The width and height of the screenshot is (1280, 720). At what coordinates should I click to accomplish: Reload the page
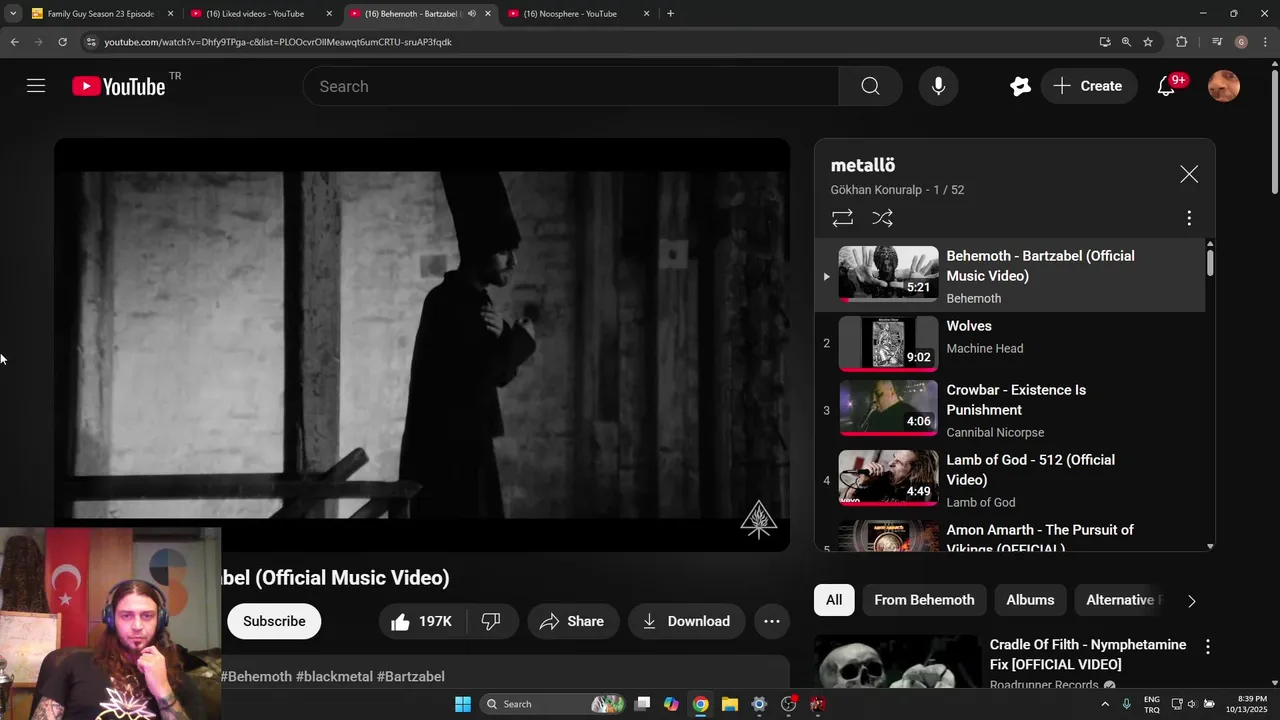tap(62, 42)
